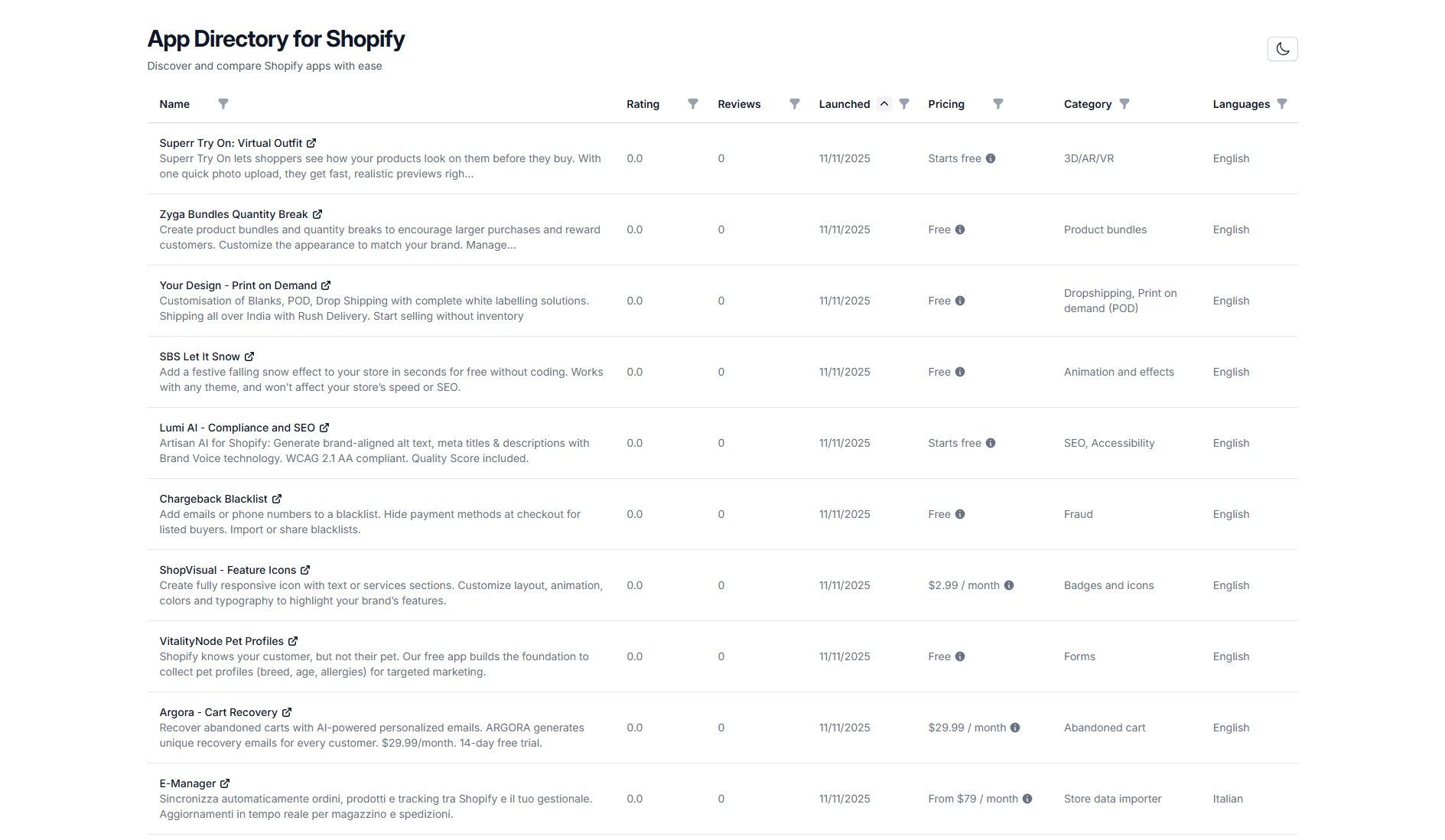Show pricing info for Superr Try On
This screenshot has height=840, width=1445.
point(991,158)
